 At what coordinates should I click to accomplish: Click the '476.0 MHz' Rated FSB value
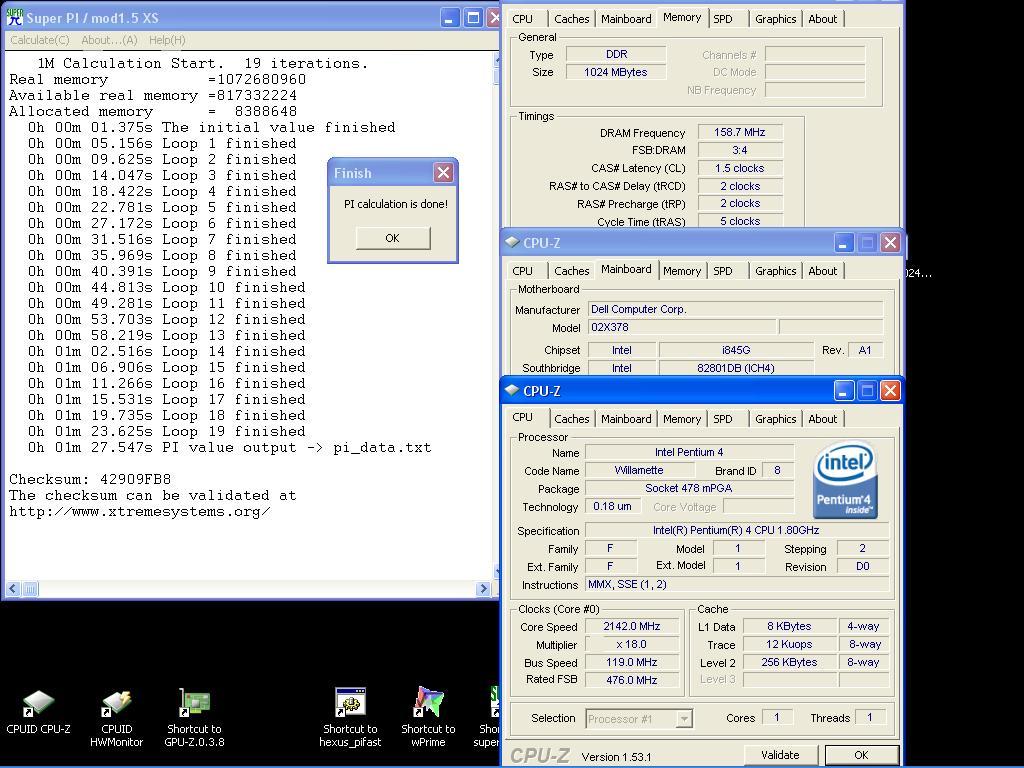(632, 680)
